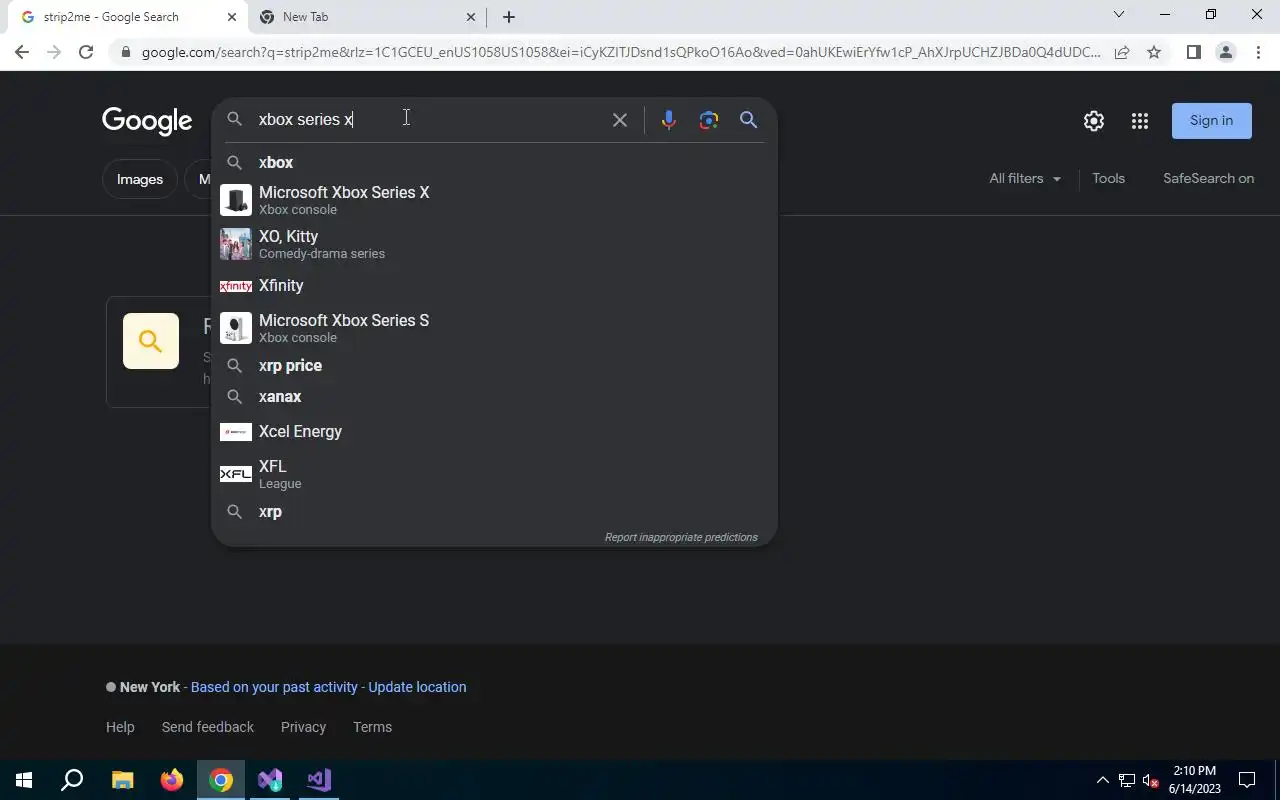The height and width of the screenshot is (800, 1280).
Task: Open Visual Studio Installer taskbar icon
Action: 270,780
